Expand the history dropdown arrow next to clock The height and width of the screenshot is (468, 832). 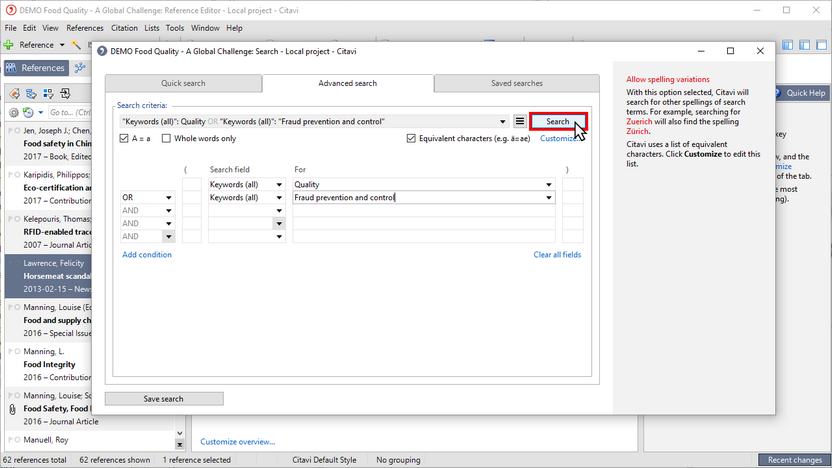click(x=40, y=112)
